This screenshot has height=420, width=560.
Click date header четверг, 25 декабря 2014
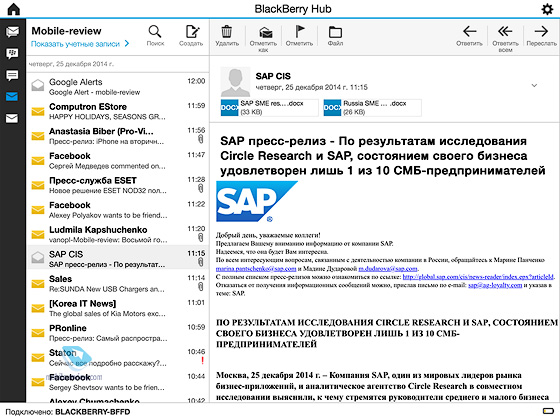[71, 64]
